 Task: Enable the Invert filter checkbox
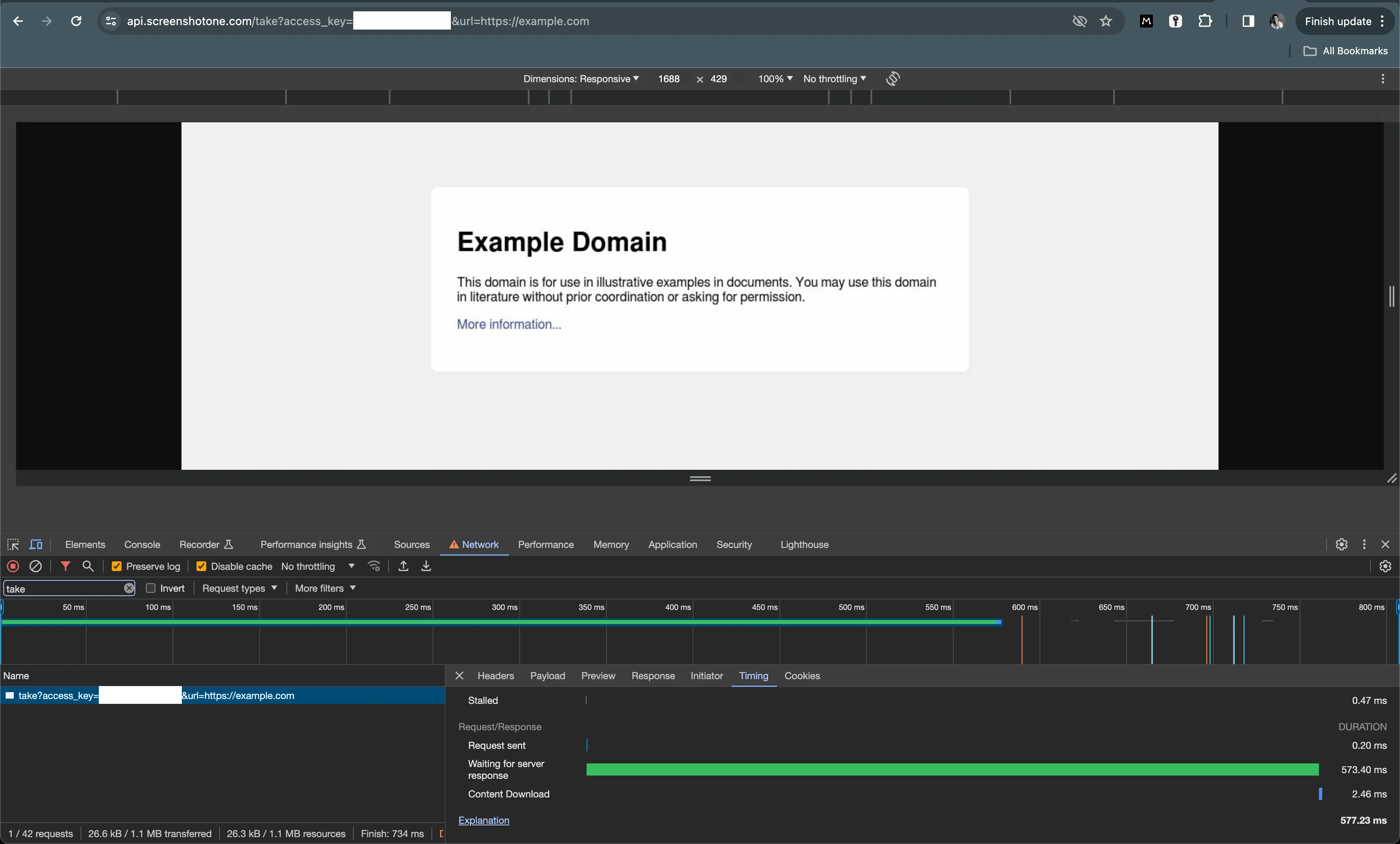click(x=151, y=588)
